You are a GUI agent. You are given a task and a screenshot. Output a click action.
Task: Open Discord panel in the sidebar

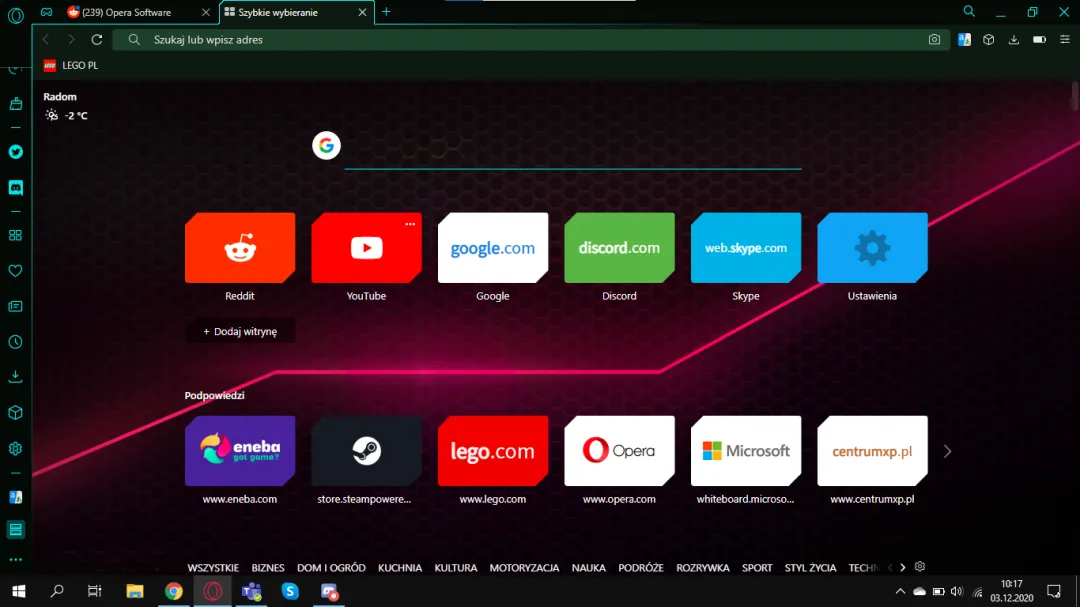tap(15, 187)
